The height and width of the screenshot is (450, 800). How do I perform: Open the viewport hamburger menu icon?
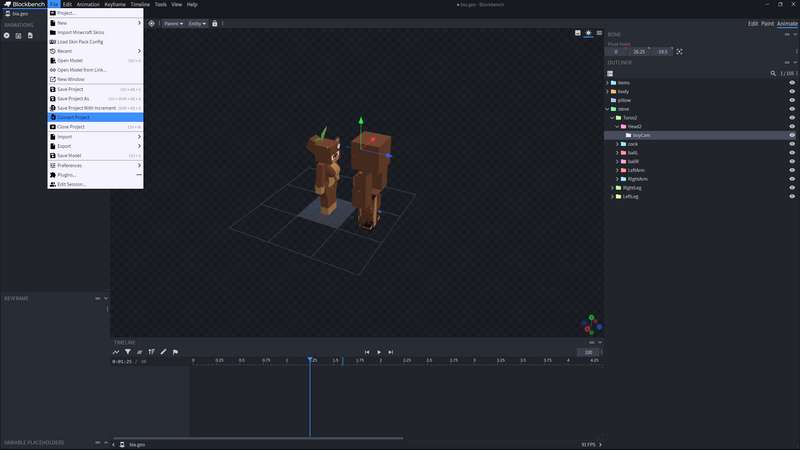[x=599, y=33]
